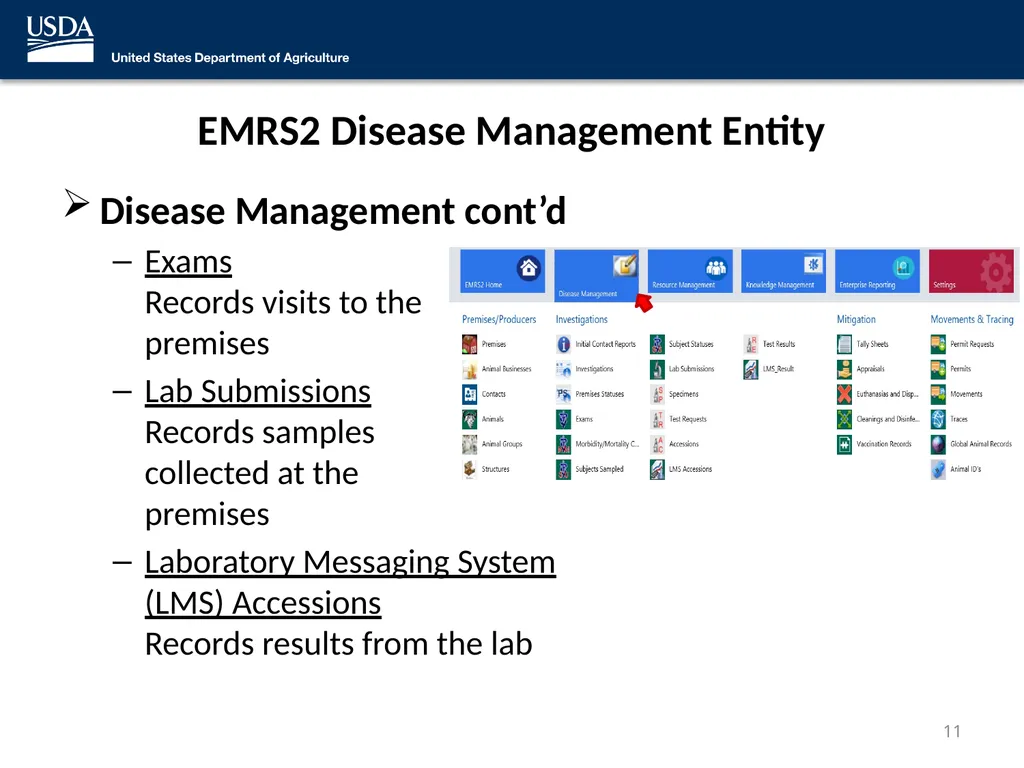Image resolution: width=1024 pixels, height=768 pixels.
Task: Click the Permits label
Action: tap(961, 369)
